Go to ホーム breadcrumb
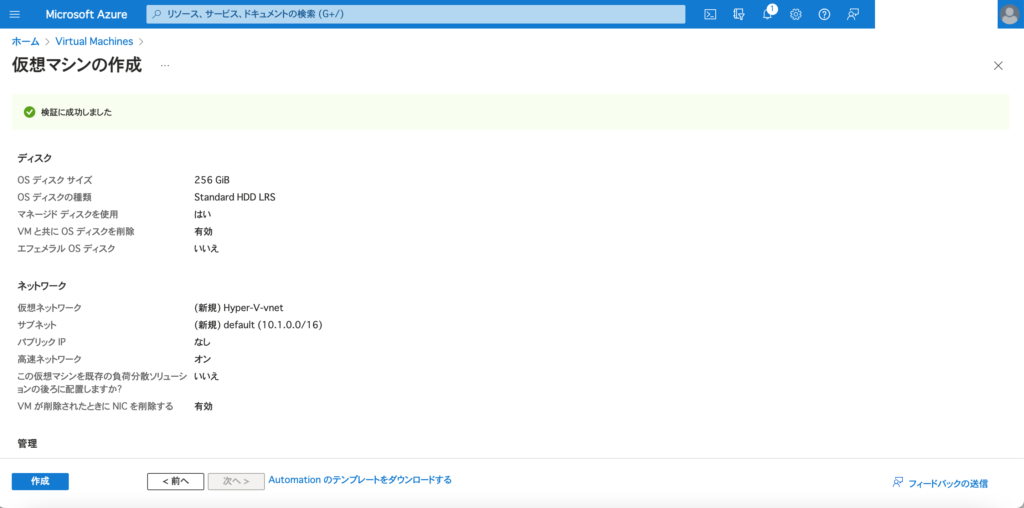 pyautogui.click(x=25, y=41)
